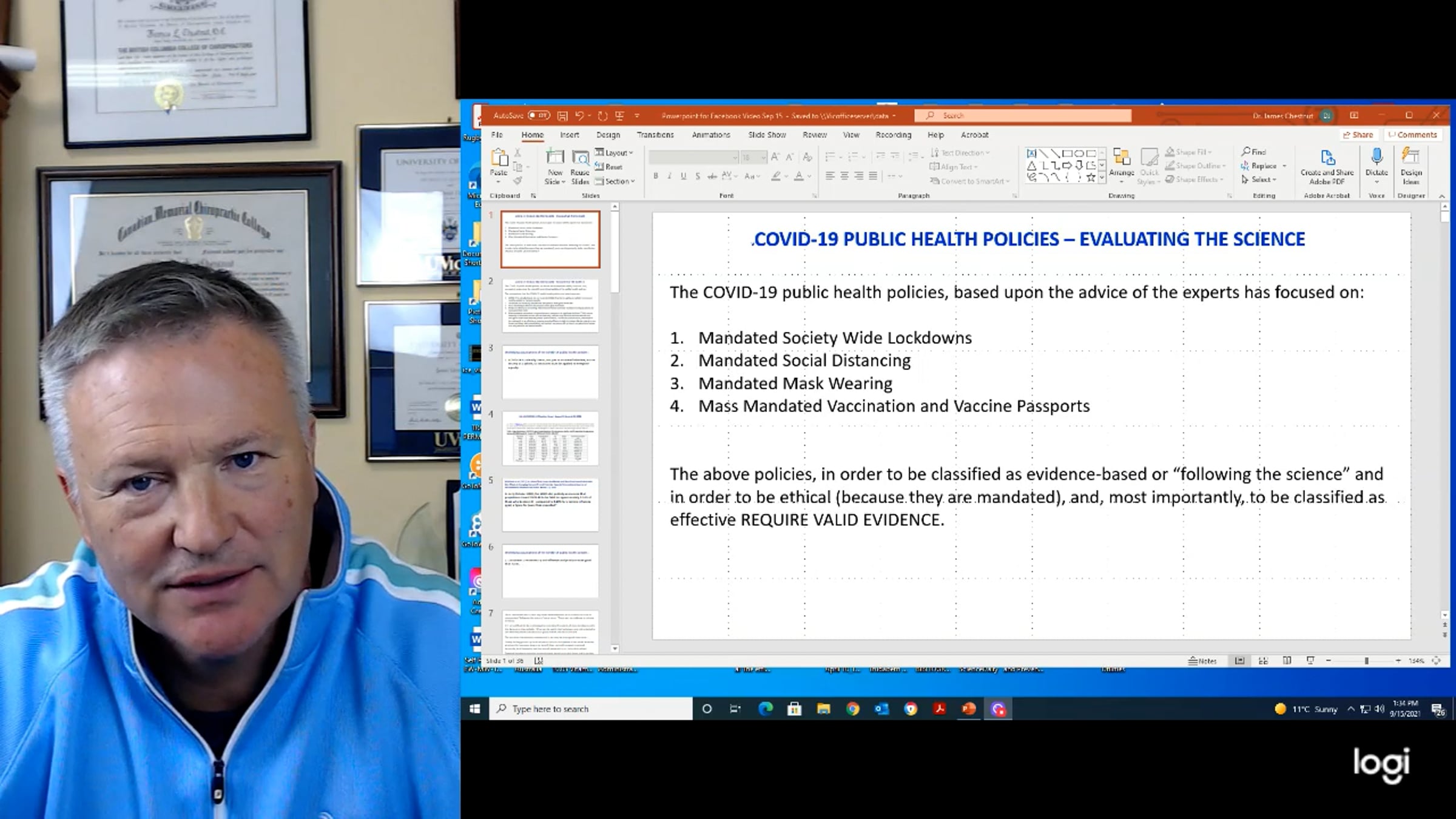1456x819 pixels.
Task: Click the Format Painter brush icon
Action: click(x=517, y=181)
